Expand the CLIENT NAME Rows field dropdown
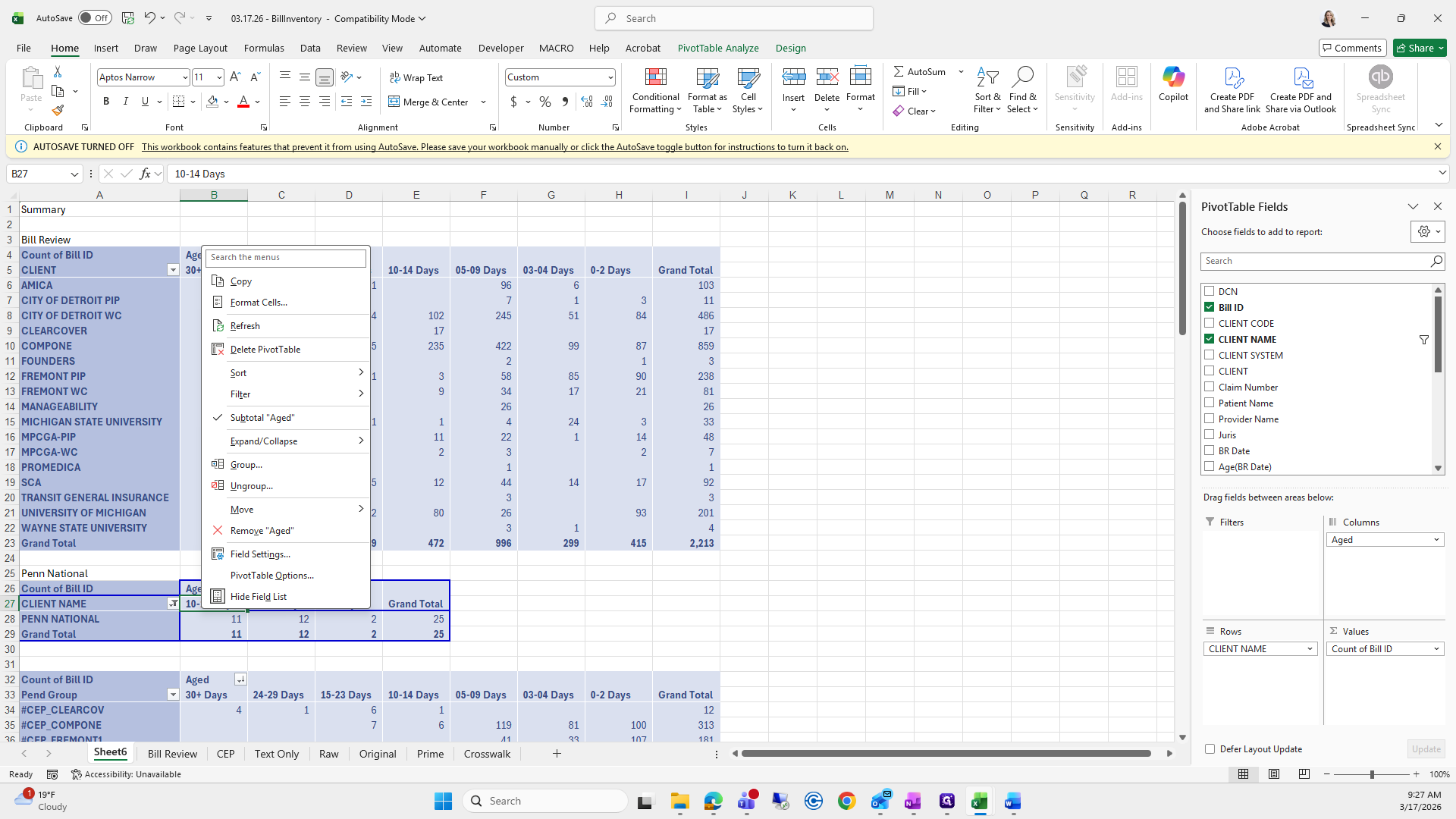This screenshot has height=819, width=1456. (x=1310, y=649)
